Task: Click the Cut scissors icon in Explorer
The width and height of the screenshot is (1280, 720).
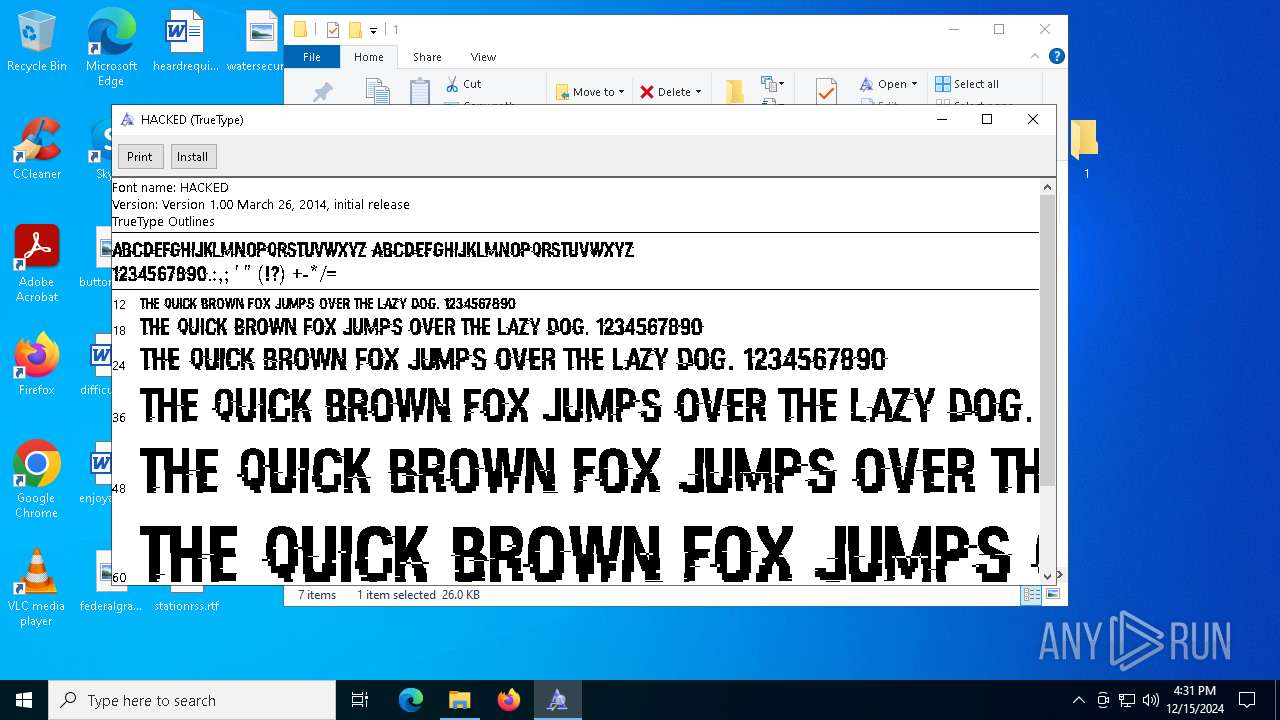Action: (452, 84)
